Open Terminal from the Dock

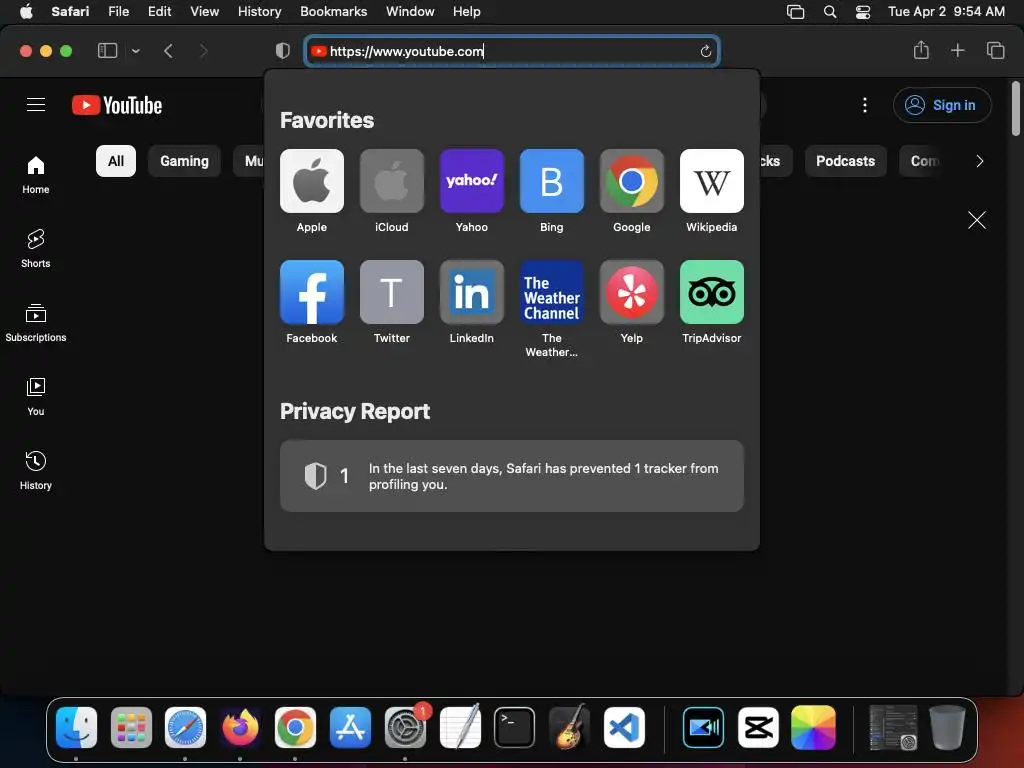click(515, 727)
